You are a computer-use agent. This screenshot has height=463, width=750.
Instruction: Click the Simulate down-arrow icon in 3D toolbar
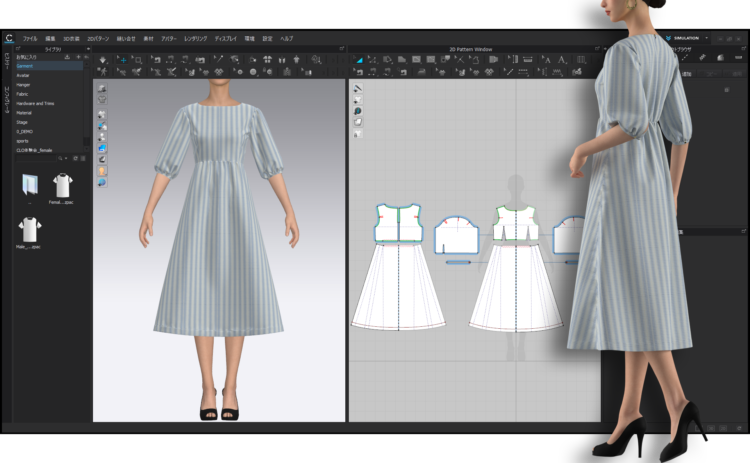coord(103,60)
